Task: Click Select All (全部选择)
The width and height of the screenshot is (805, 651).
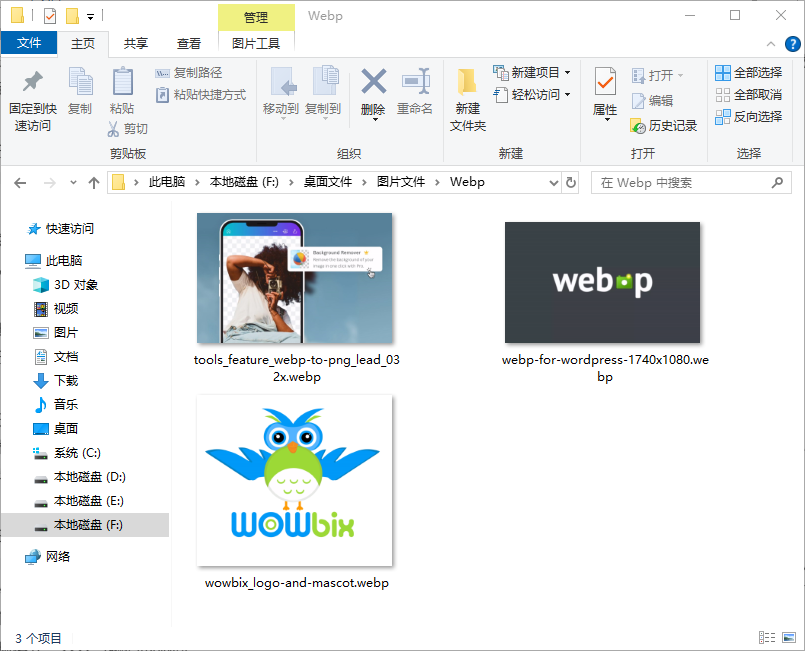Action: tap(749, 73)
